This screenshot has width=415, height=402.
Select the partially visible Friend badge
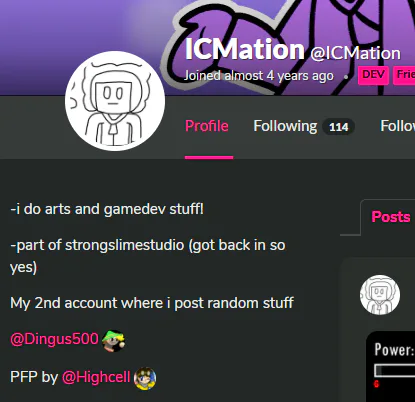click(x=404, y=75)
